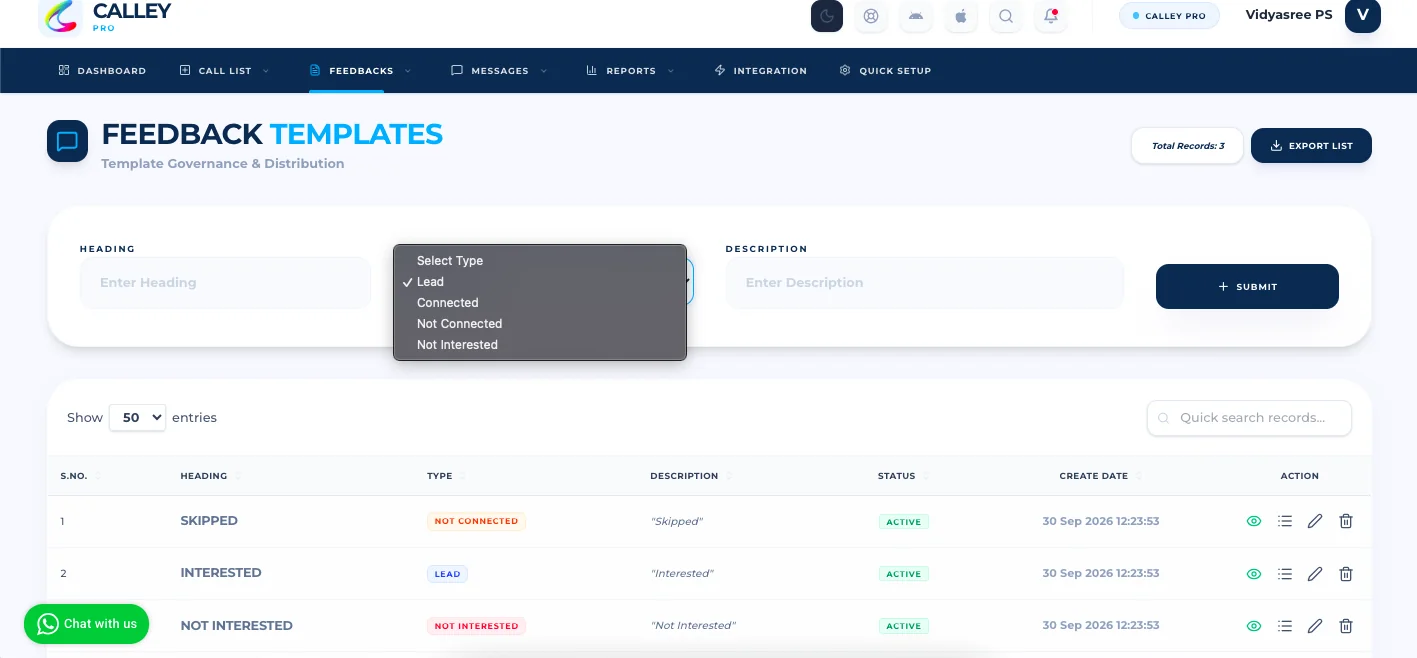Open list icon for NOT INTERESTED row
The height and width of the screenshot is (658, 1417).
point(1285,626)
